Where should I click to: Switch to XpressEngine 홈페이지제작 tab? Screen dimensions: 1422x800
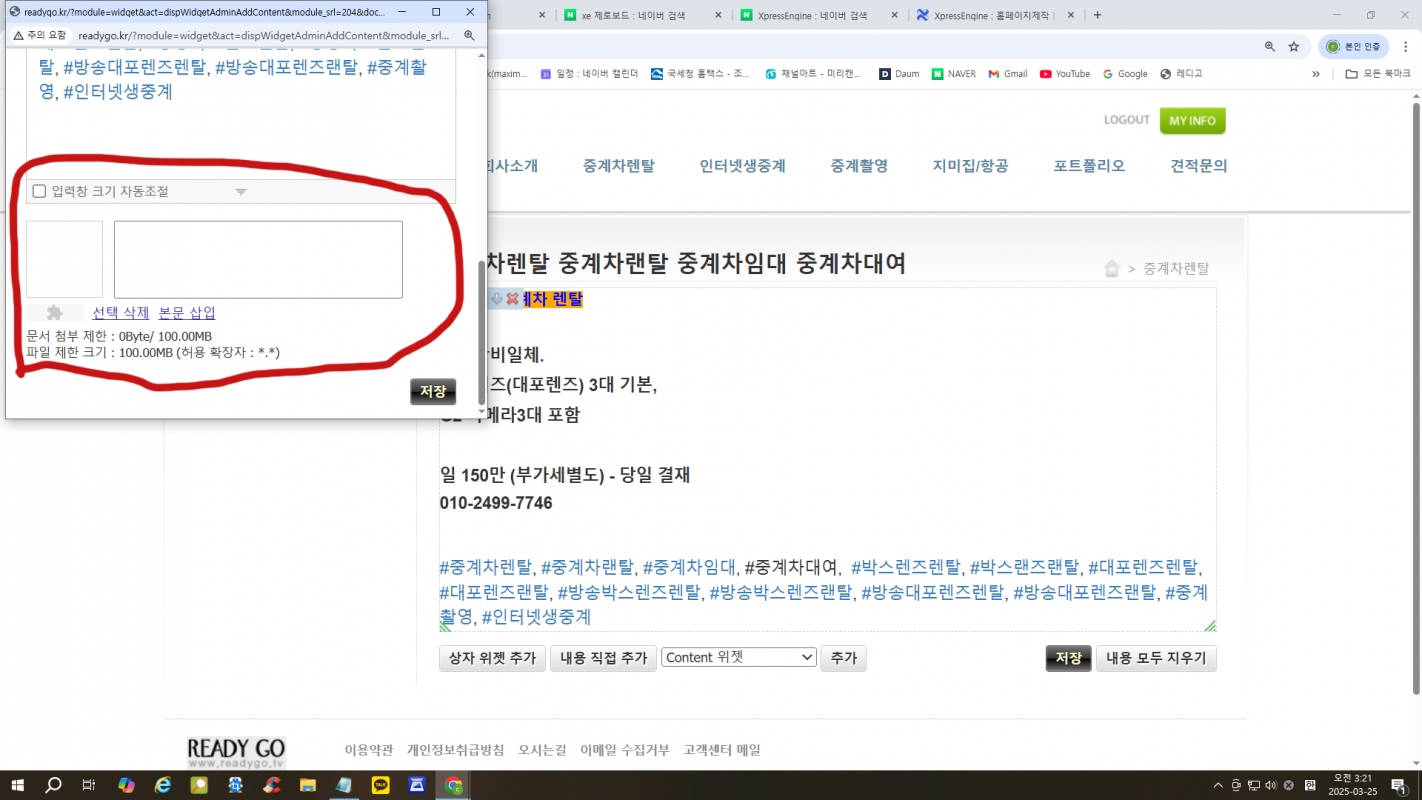point(990,15)
